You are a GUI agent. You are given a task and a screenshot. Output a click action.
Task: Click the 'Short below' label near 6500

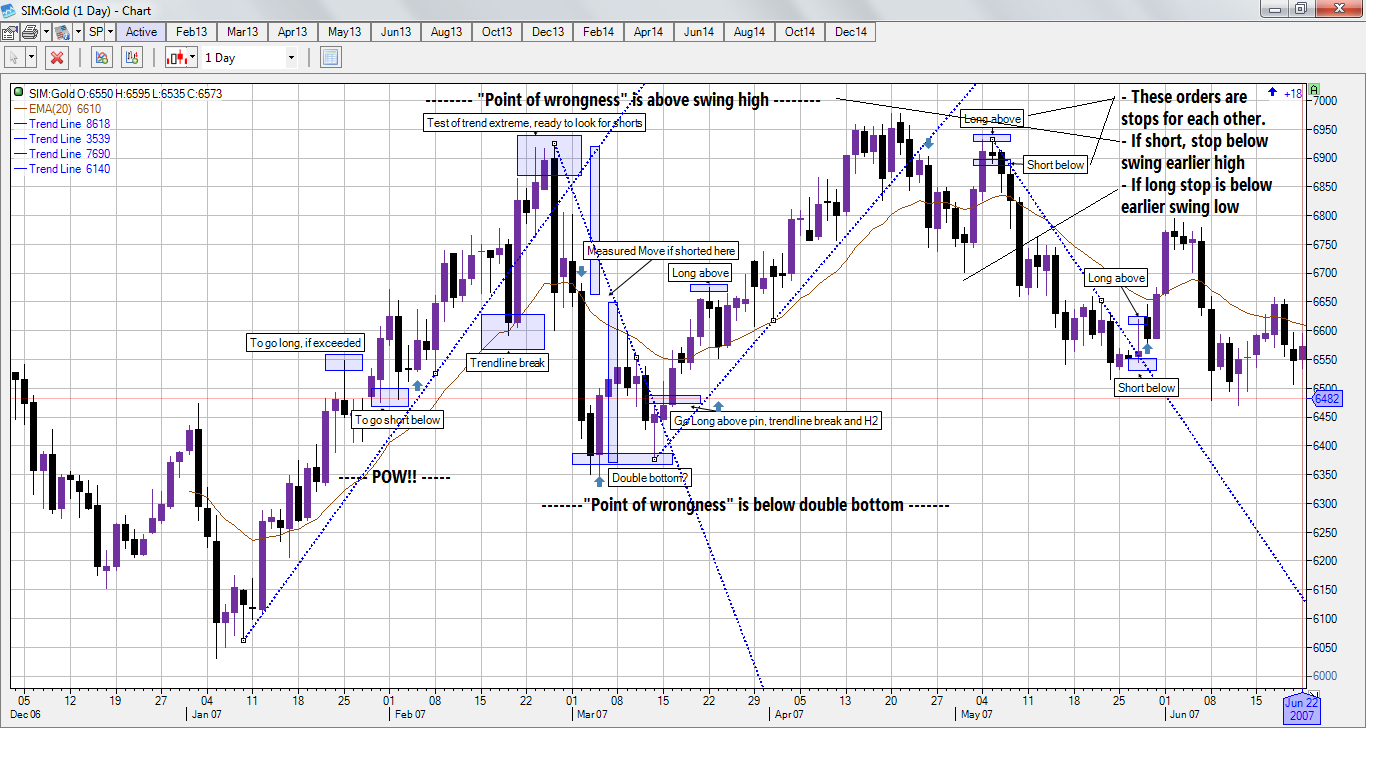tap(1147, 388)
